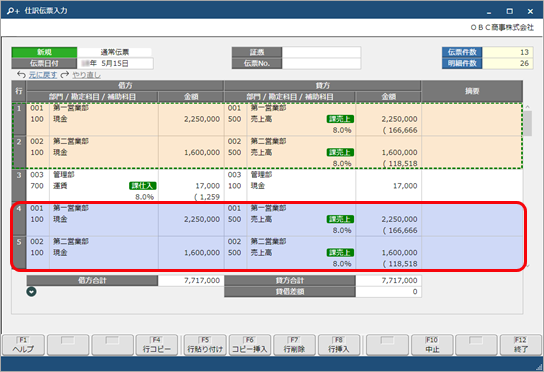Click the 証憑 input field
The image size is (544, 372).
tap(321, 52)
